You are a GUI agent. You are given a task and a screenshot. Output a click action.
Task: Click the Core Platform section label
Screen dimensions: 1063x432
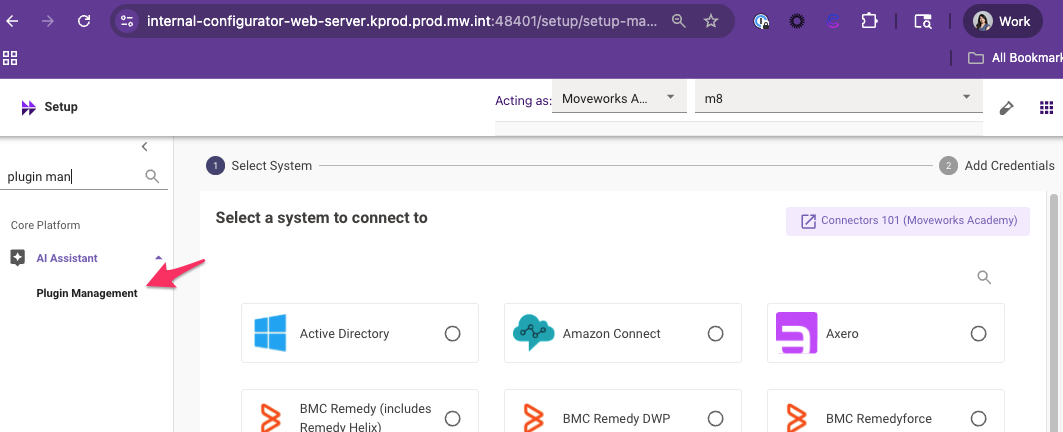click(x=45, y=225)
